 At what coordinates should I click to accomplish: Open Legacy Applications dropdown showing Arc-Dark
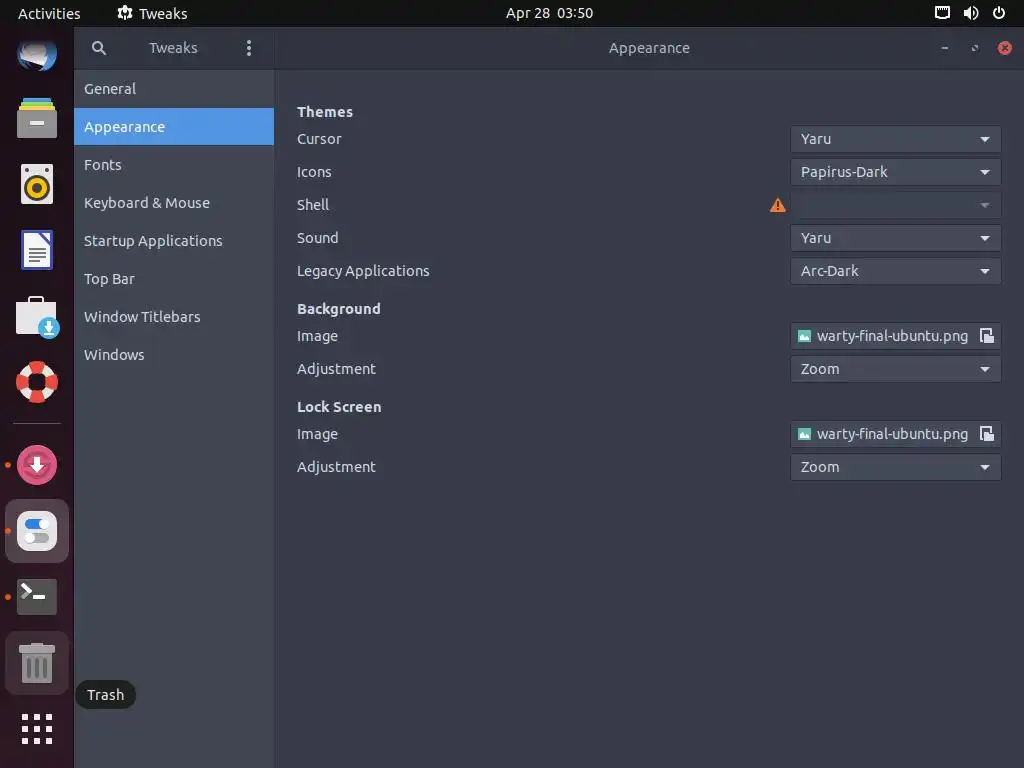[895, 271]
